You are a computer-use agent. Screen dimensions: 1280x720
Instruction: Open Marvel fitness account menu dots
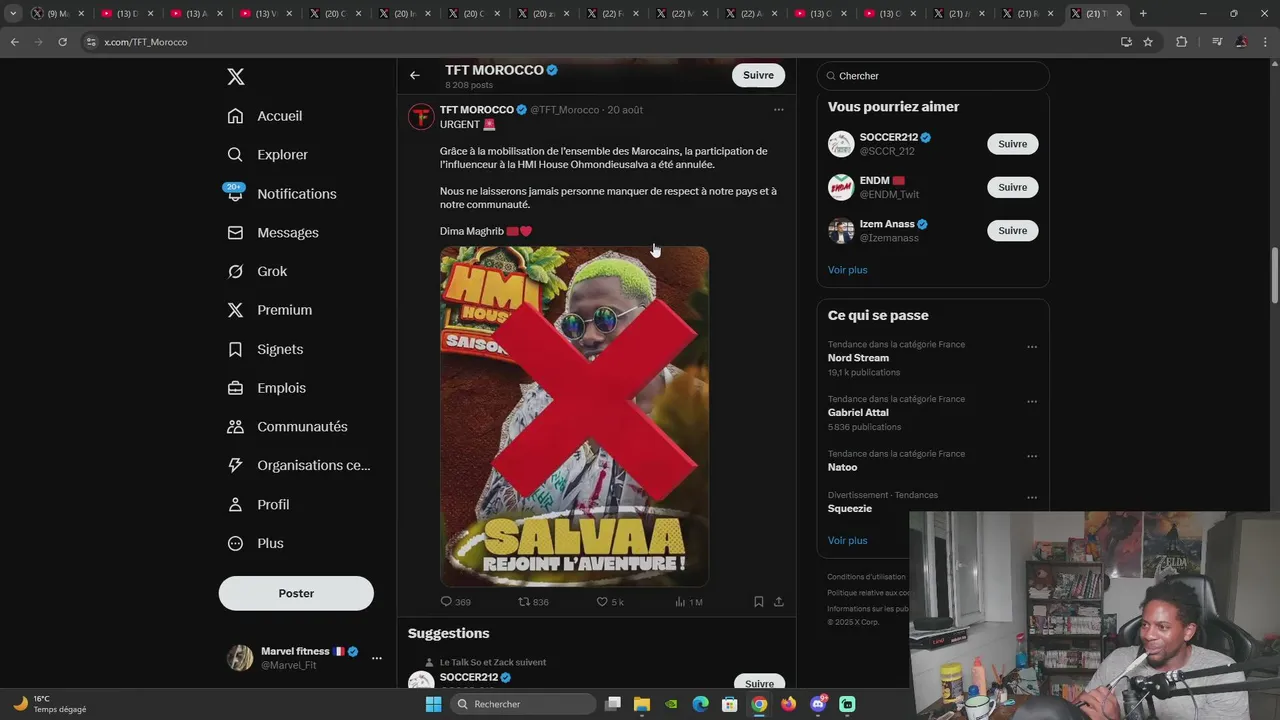pyautogui.click(x=377, y=658)
